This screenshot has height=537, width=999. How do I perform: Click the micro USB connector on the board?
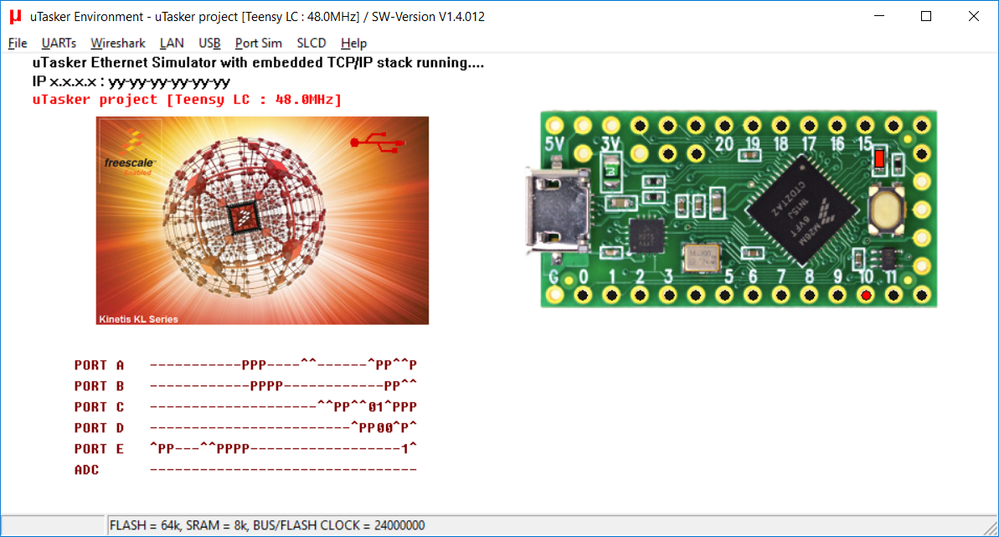(x=556, y=212)
